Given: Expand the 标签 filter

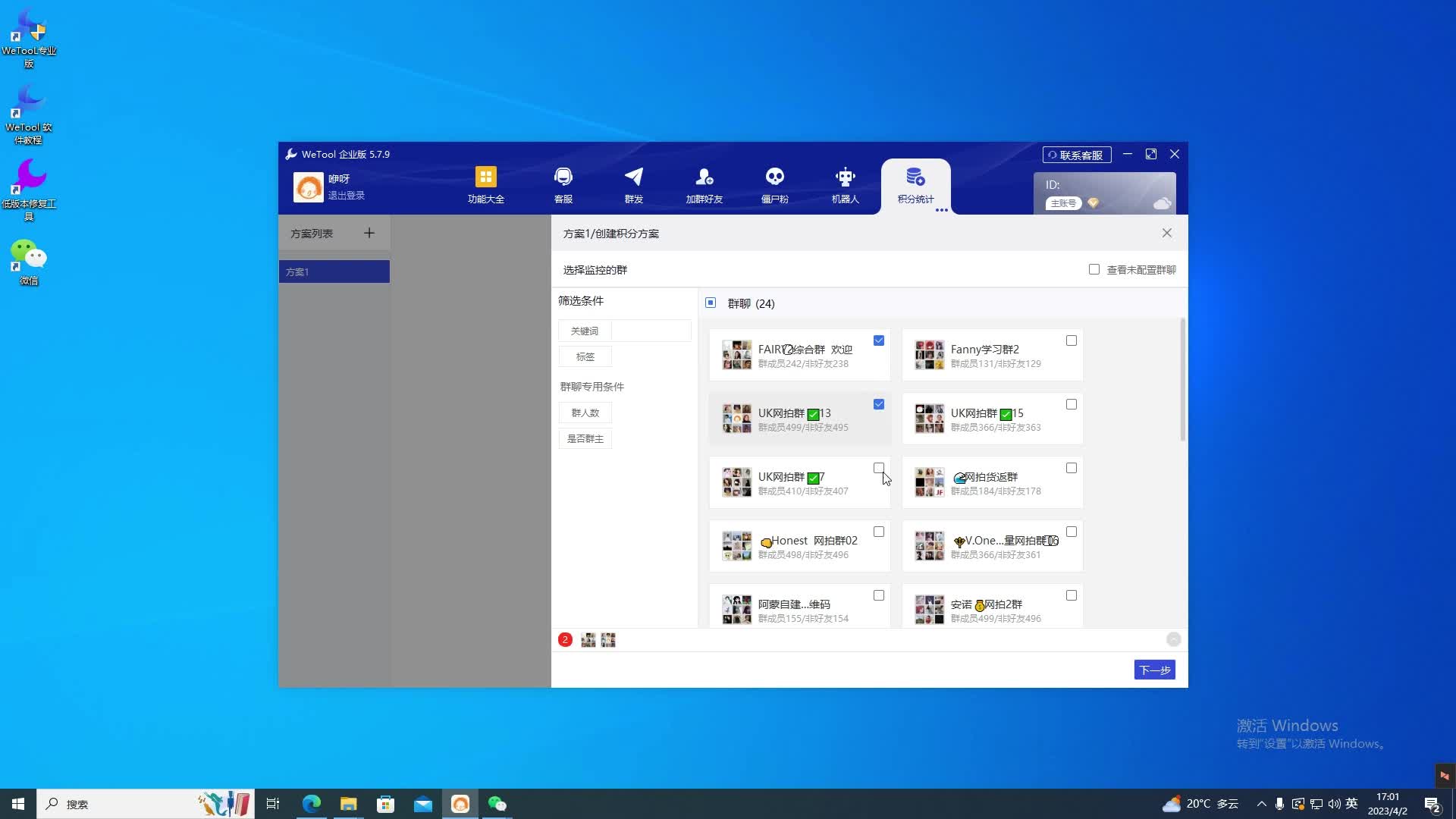Looking at the screenshot, I should [x=585, y=356].
